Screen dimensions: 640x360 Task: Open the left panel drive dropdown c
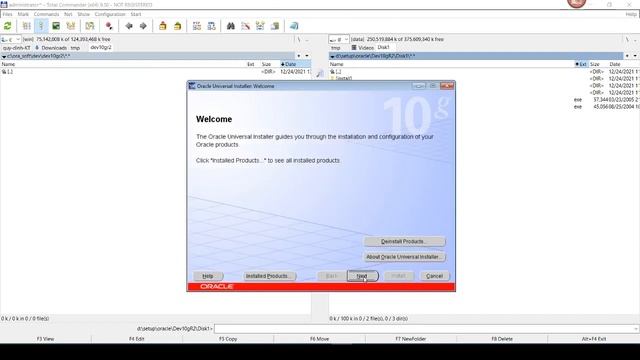(x=11, y=39)
